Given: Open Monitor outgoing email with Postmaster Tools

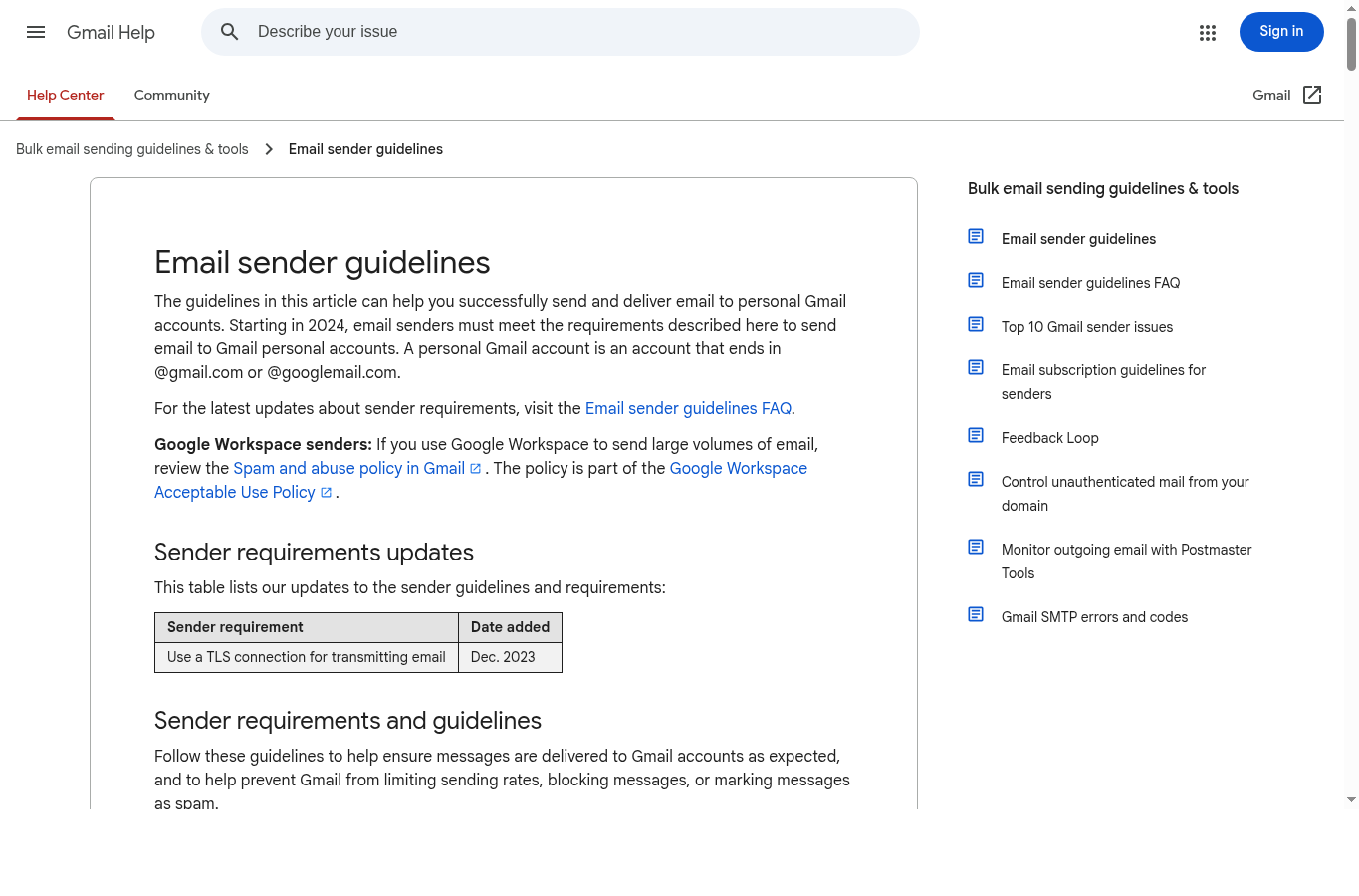Looking at the screenshot, I should (1126, 561).
